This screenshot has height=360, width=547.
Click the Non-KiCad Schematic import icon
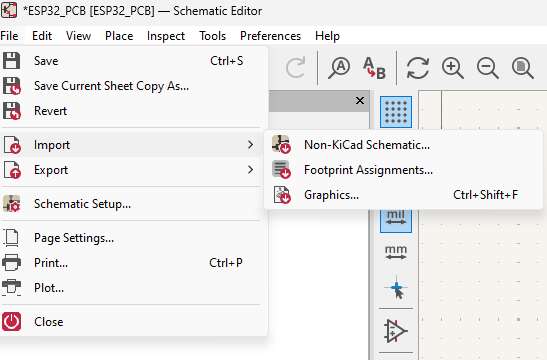click(x=281, y=145)
